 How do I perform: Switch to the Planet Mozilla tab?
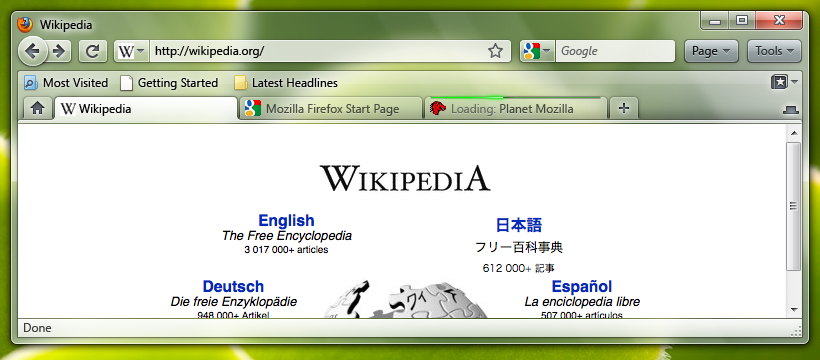[516, 108]
